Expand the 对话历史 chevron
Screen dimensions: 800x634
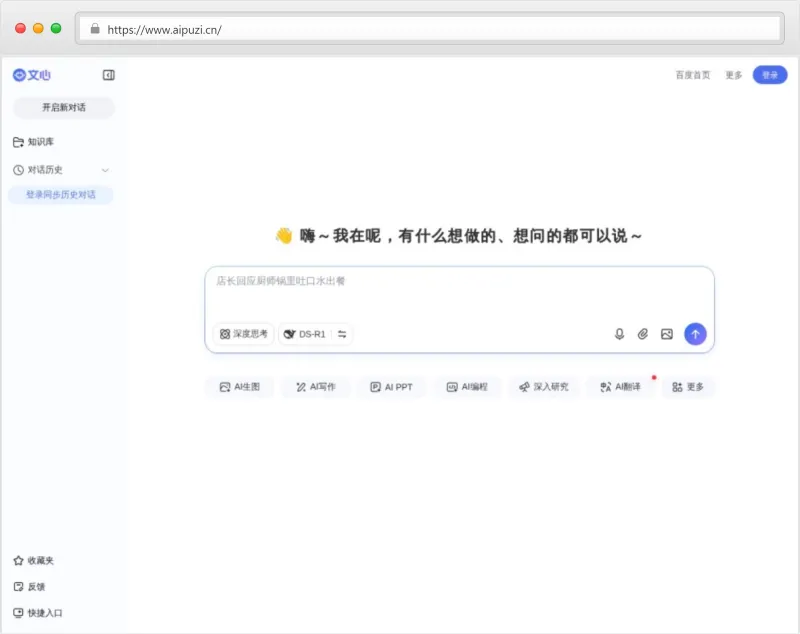coord(104,169)
